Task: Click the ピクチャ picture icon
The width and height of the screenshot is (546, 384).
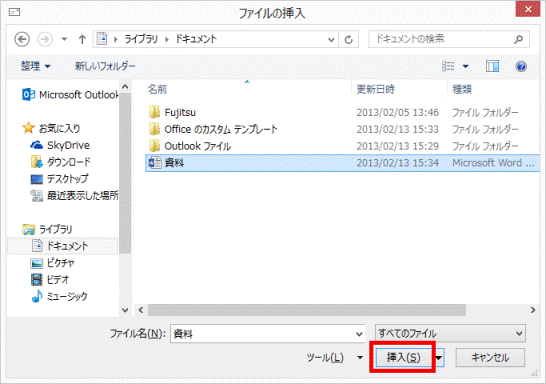Action: (x=37, y=263)
